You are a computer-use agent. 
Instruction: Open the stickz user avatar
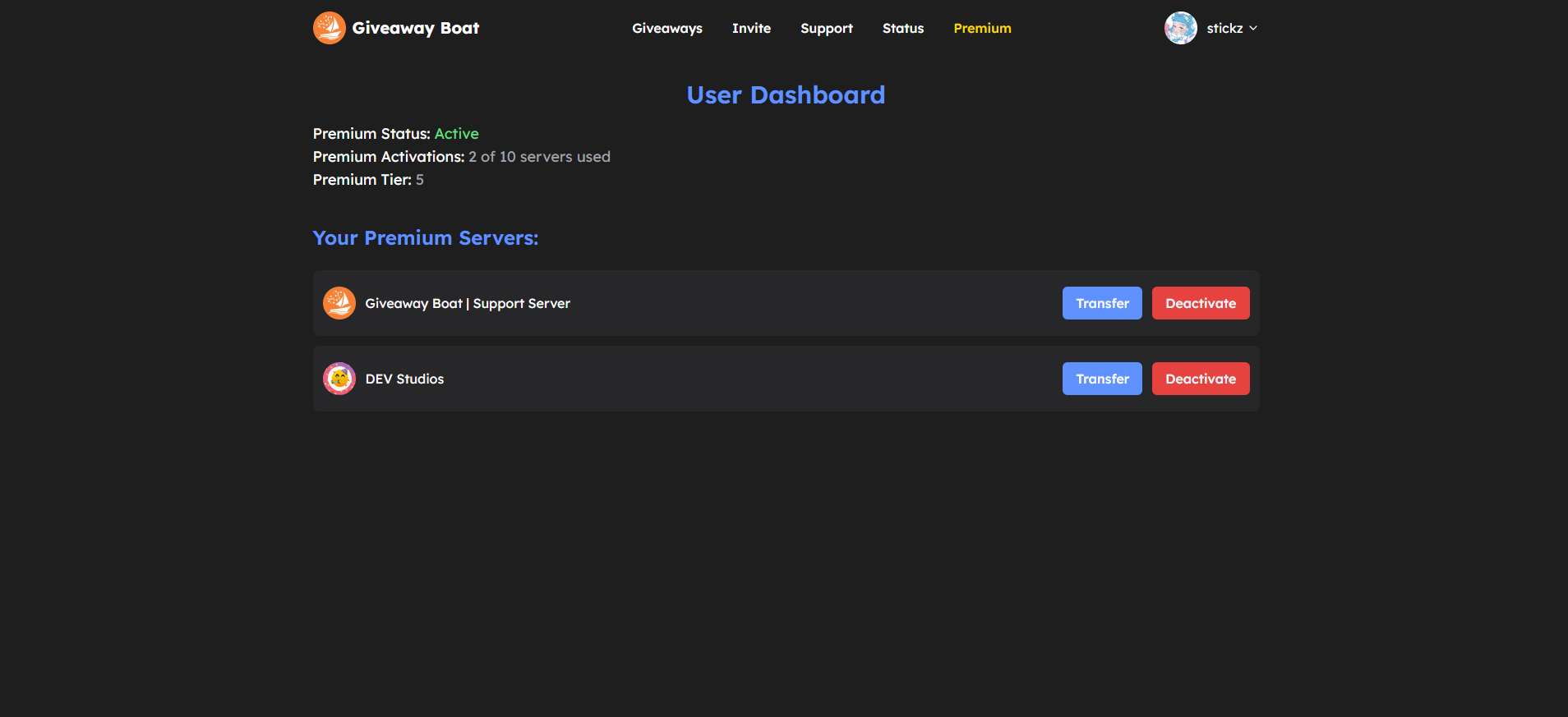pos(1180,28)
